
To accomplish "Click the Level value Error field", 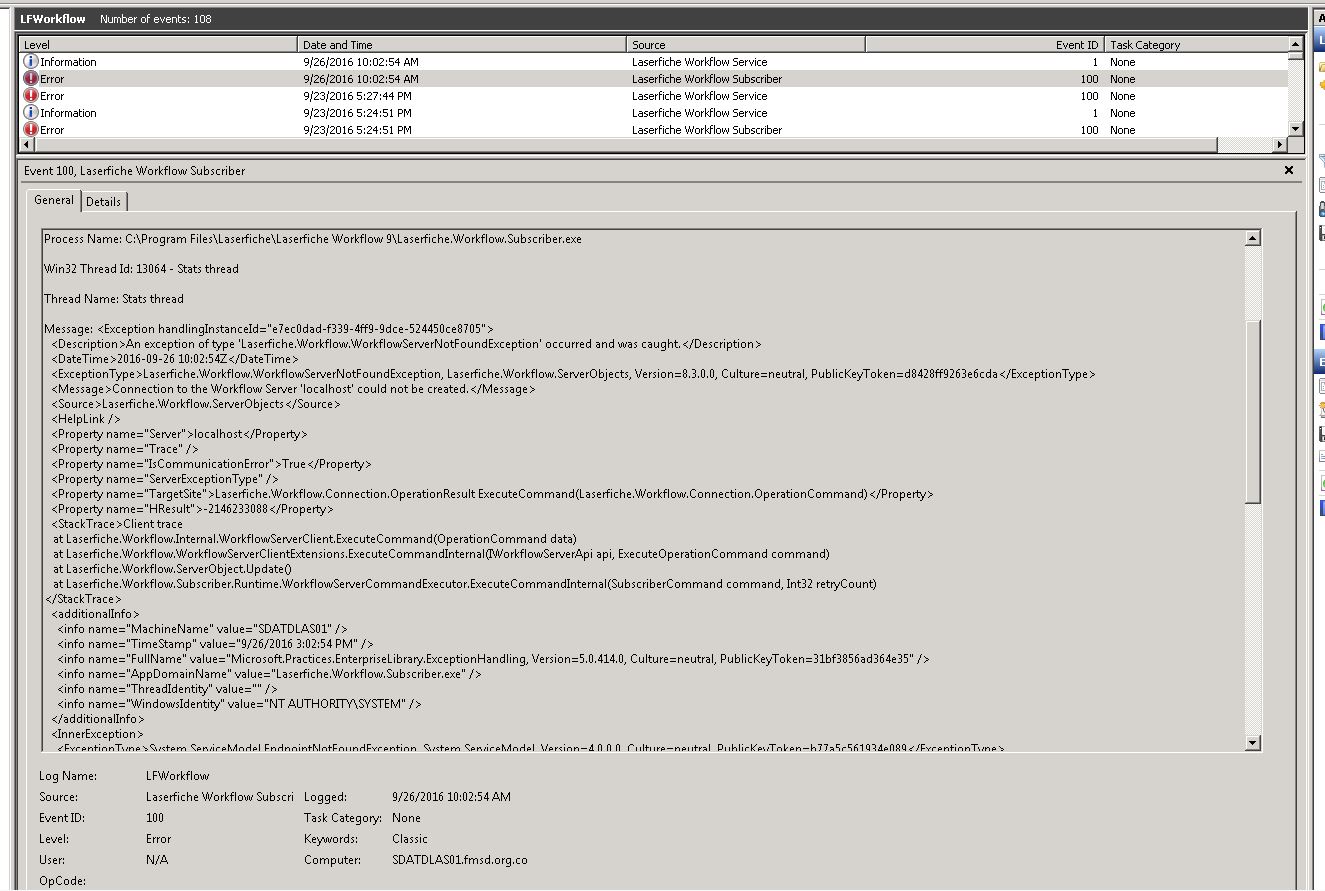I will click(158, 839).
